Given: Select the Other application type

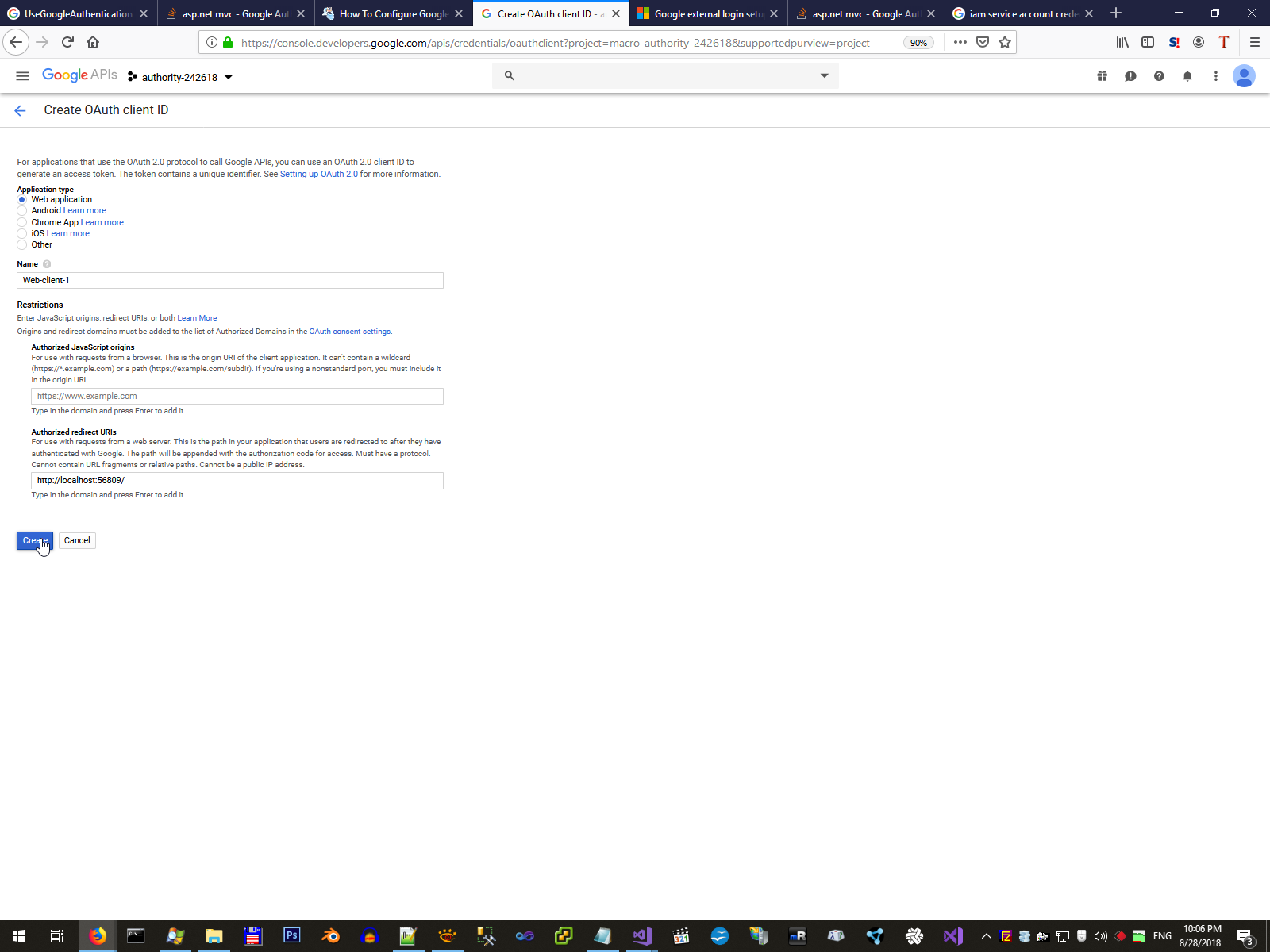Looking at the screenshot, I should tap(22, 245).
